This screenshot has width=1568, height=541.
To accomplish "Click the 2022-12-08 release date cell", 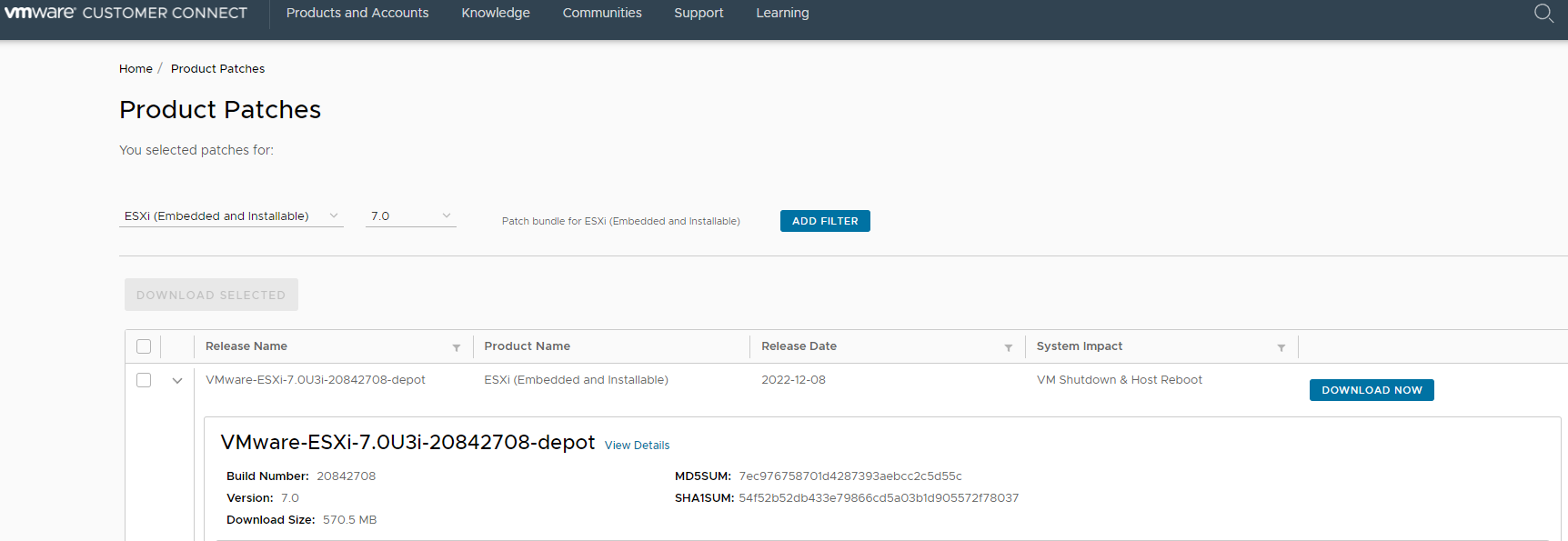I will click(x=793, y=380).
